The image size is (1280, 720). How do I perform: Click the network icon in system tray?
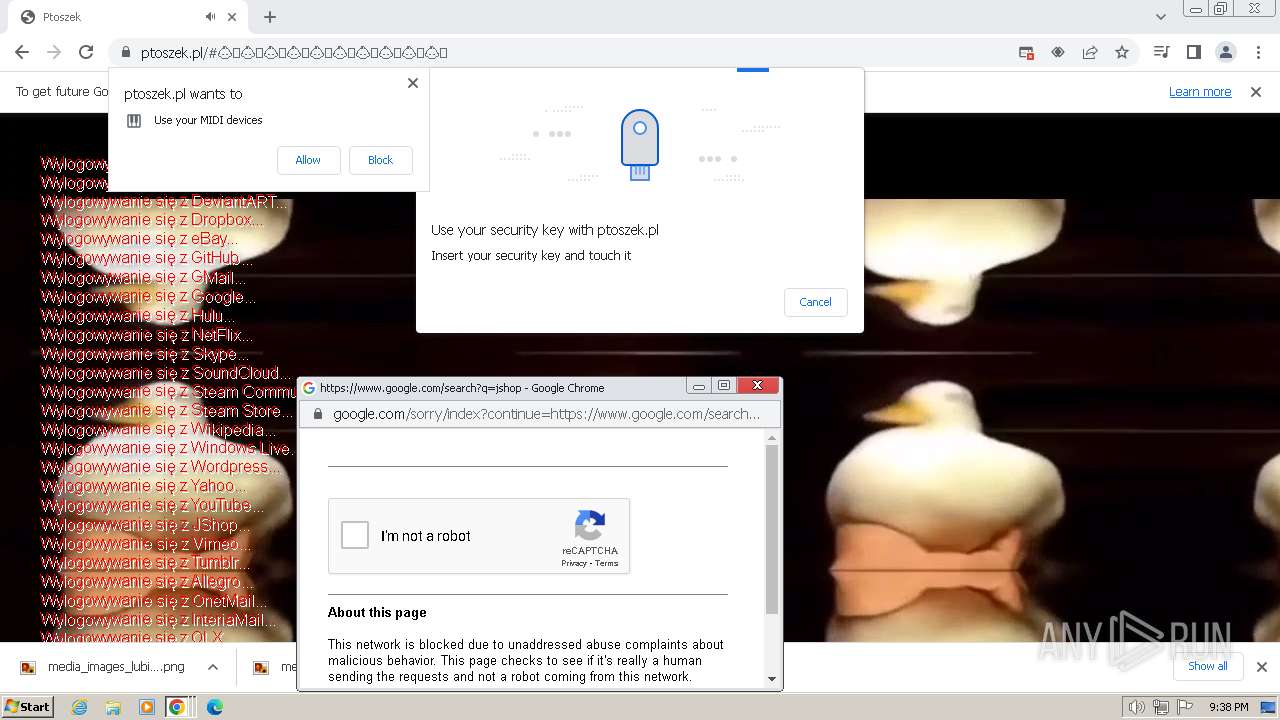(1161, 707)
